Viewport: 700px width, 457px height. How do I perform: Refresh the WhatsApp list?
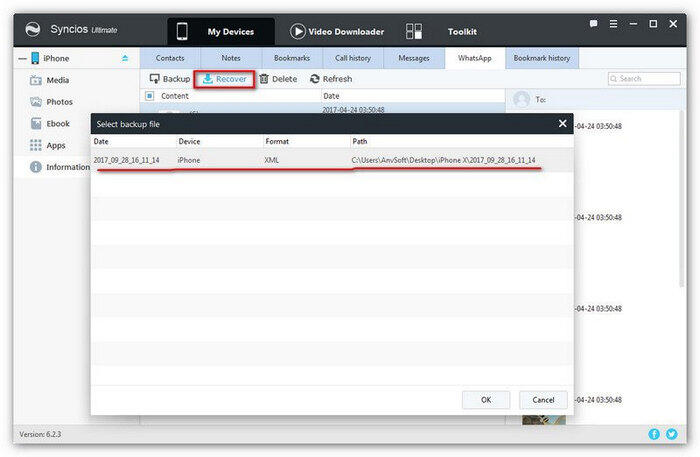(x=330, y=79)
